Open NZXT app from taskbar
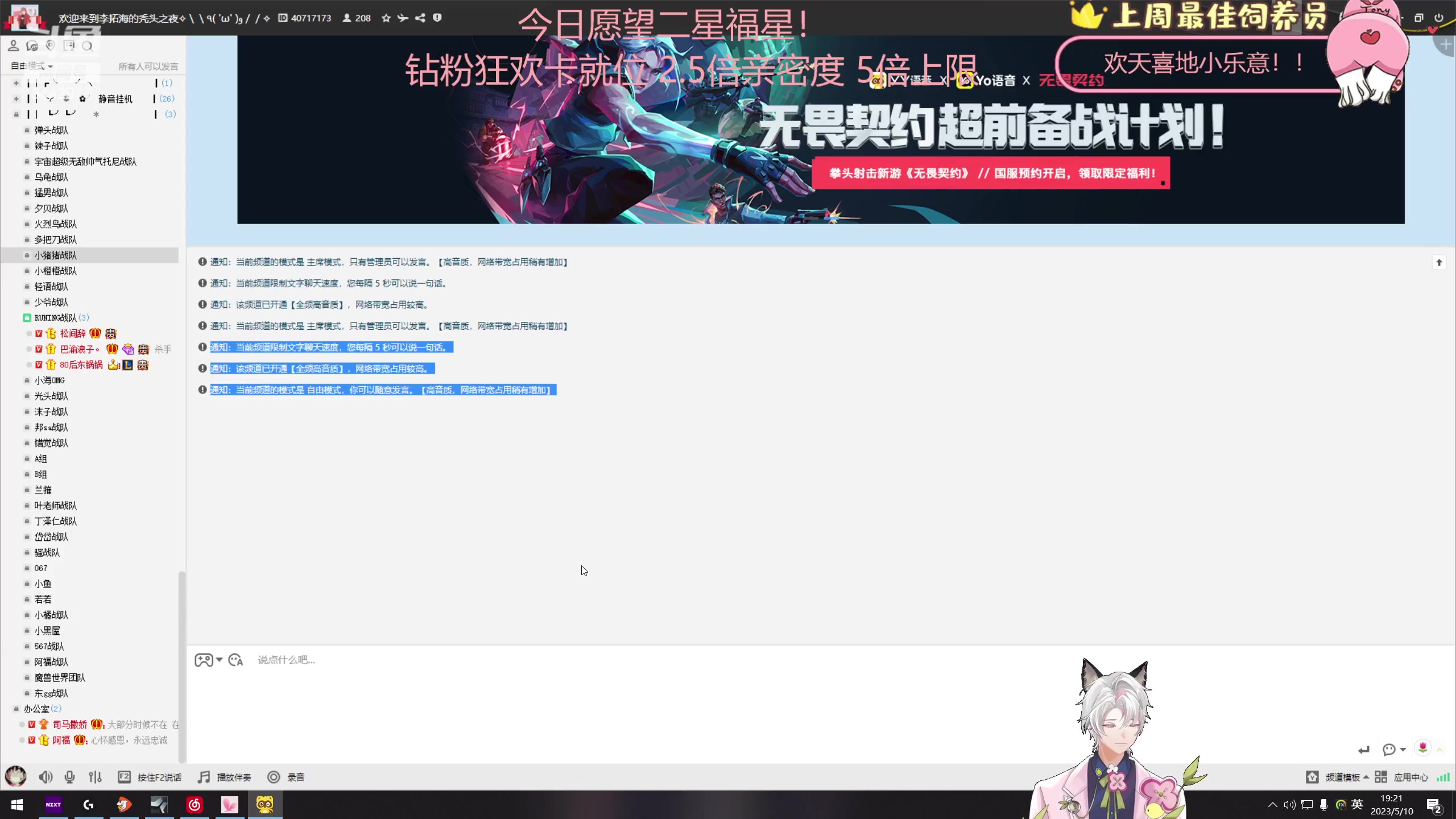The height and width of the screenshot is (819, 1456). [x=53, y=805]
